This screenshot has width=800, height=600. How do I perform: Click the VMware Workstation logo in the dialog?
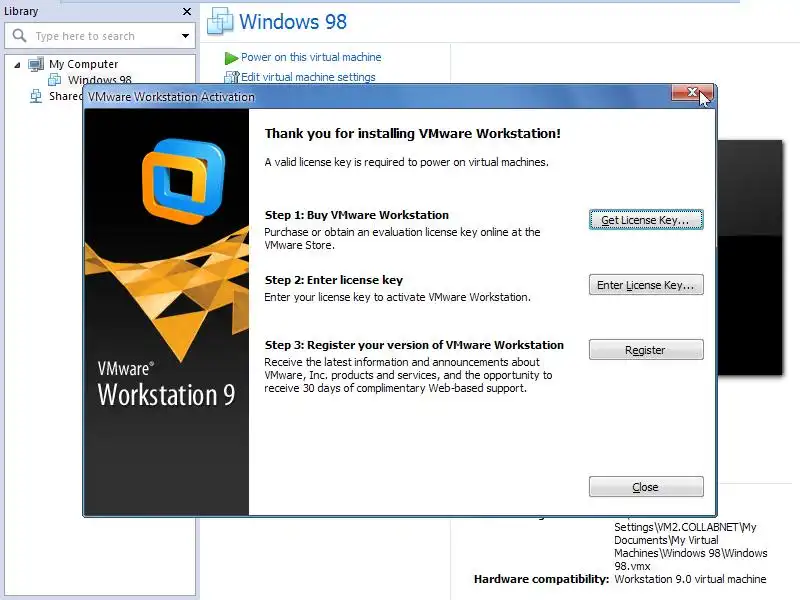[184, 182]
